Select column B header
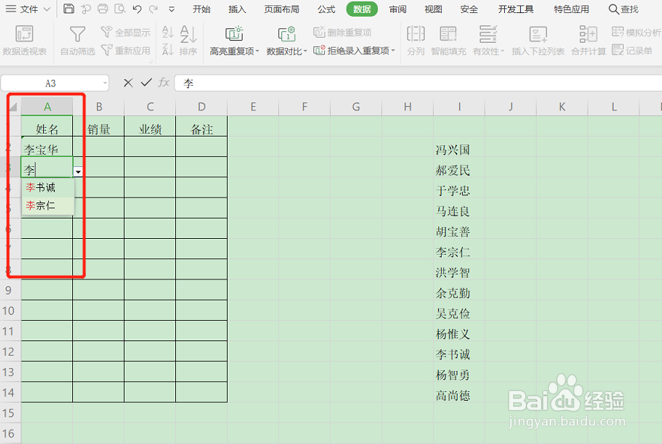662x444 pixels. 99,107
